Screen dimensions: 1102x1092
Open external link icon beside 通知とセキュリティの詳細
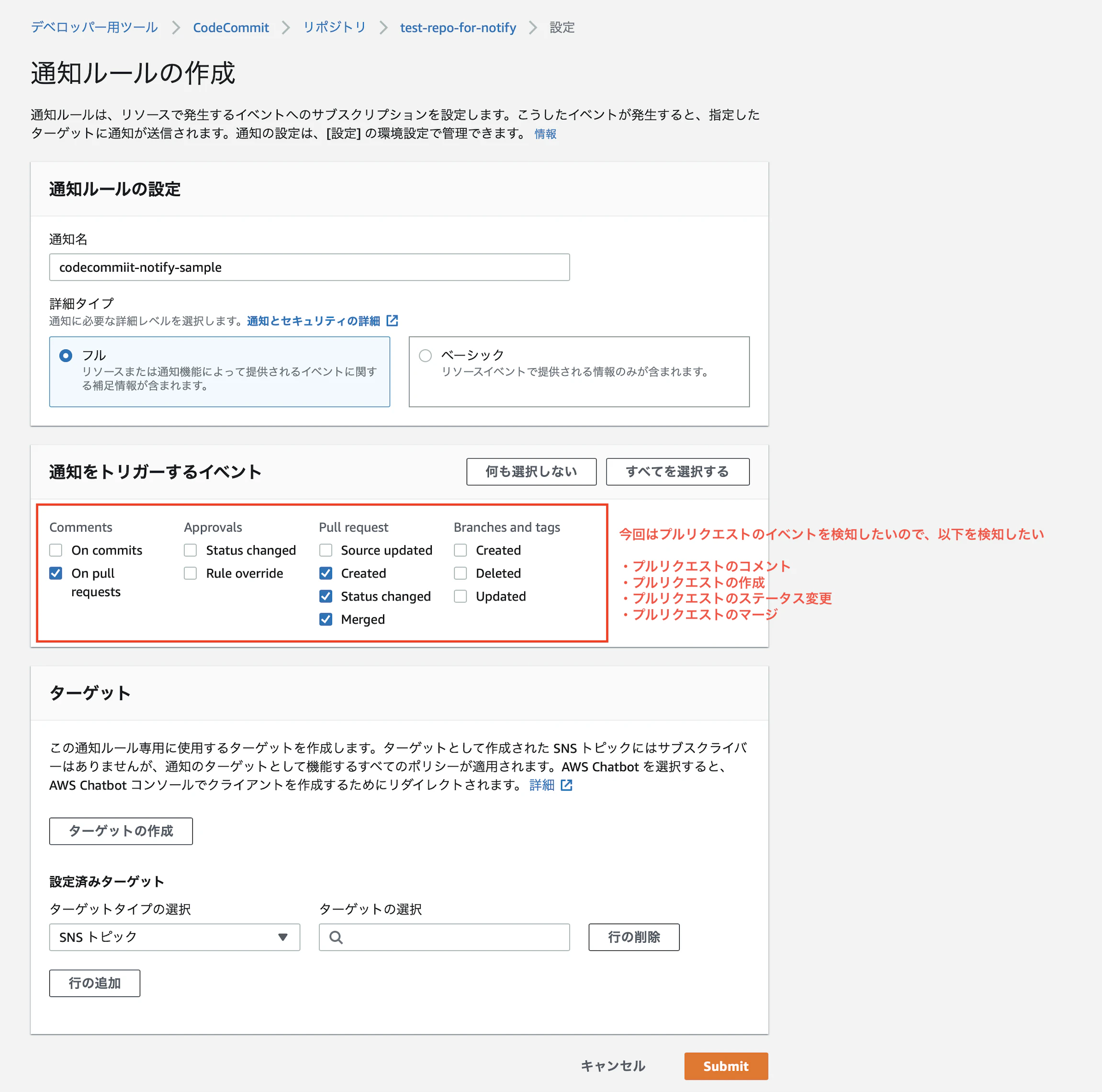click(x=393, y=321)
